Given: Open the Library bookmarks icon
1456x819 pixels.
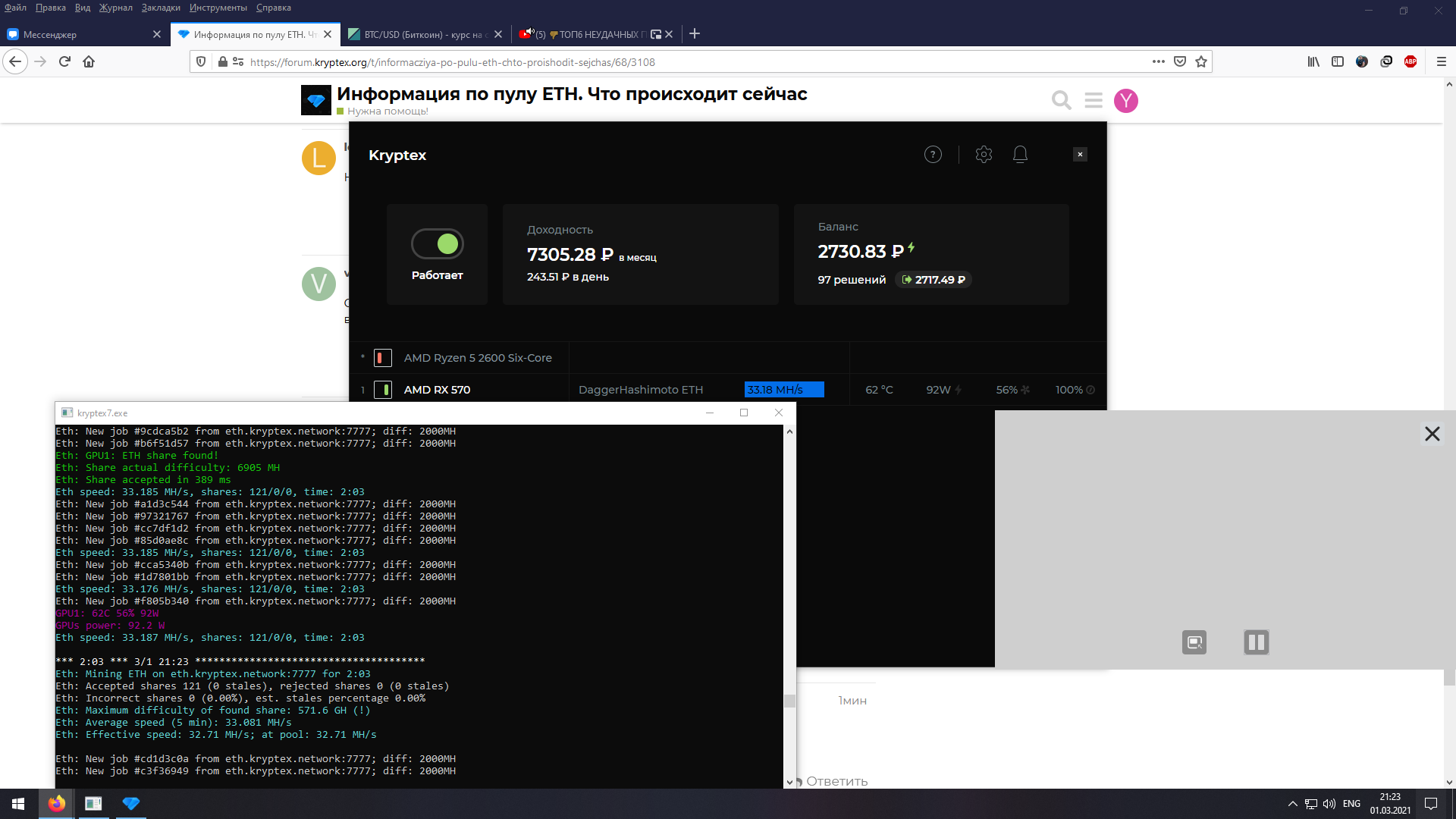Looking at the screenshot, I should pyautogui.click(x=1313, y=61).
